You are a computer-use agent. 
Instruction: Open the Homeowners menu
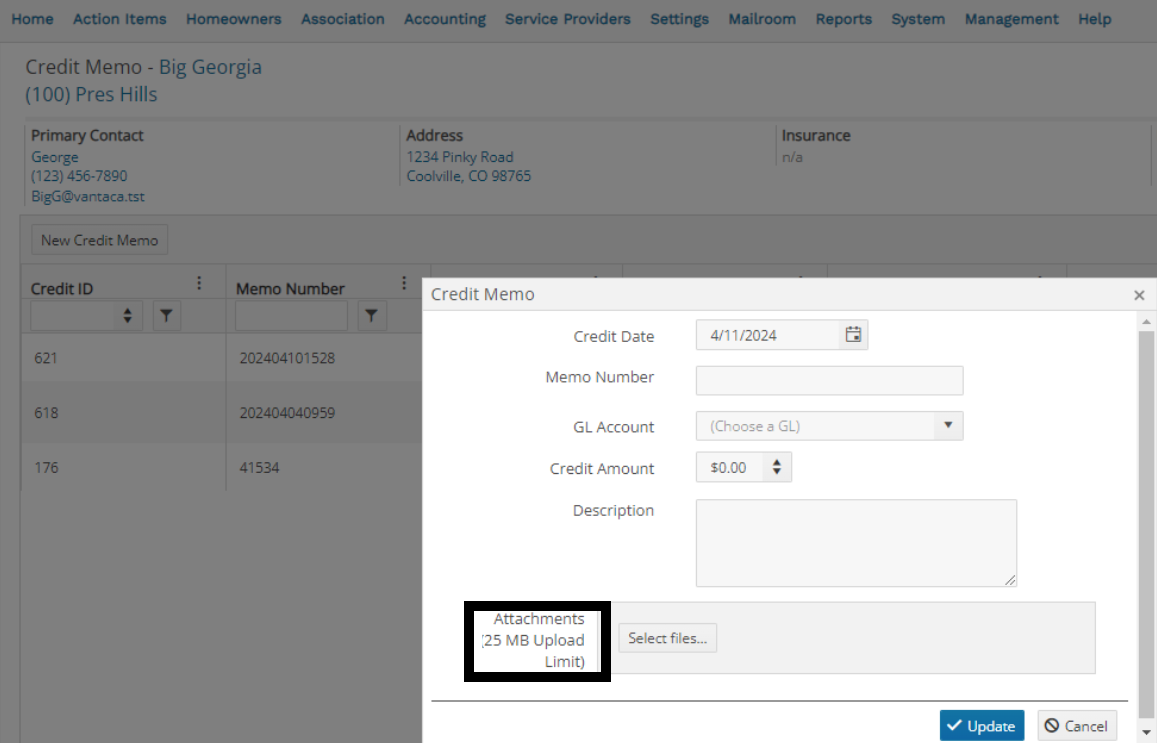coord(234,19)
